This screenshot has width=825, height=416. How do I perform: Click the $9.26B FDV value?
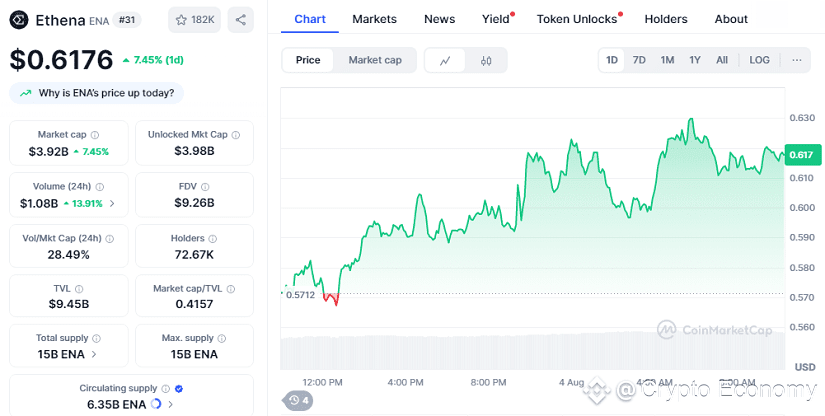pyautogui.click(x=194, y=203)
